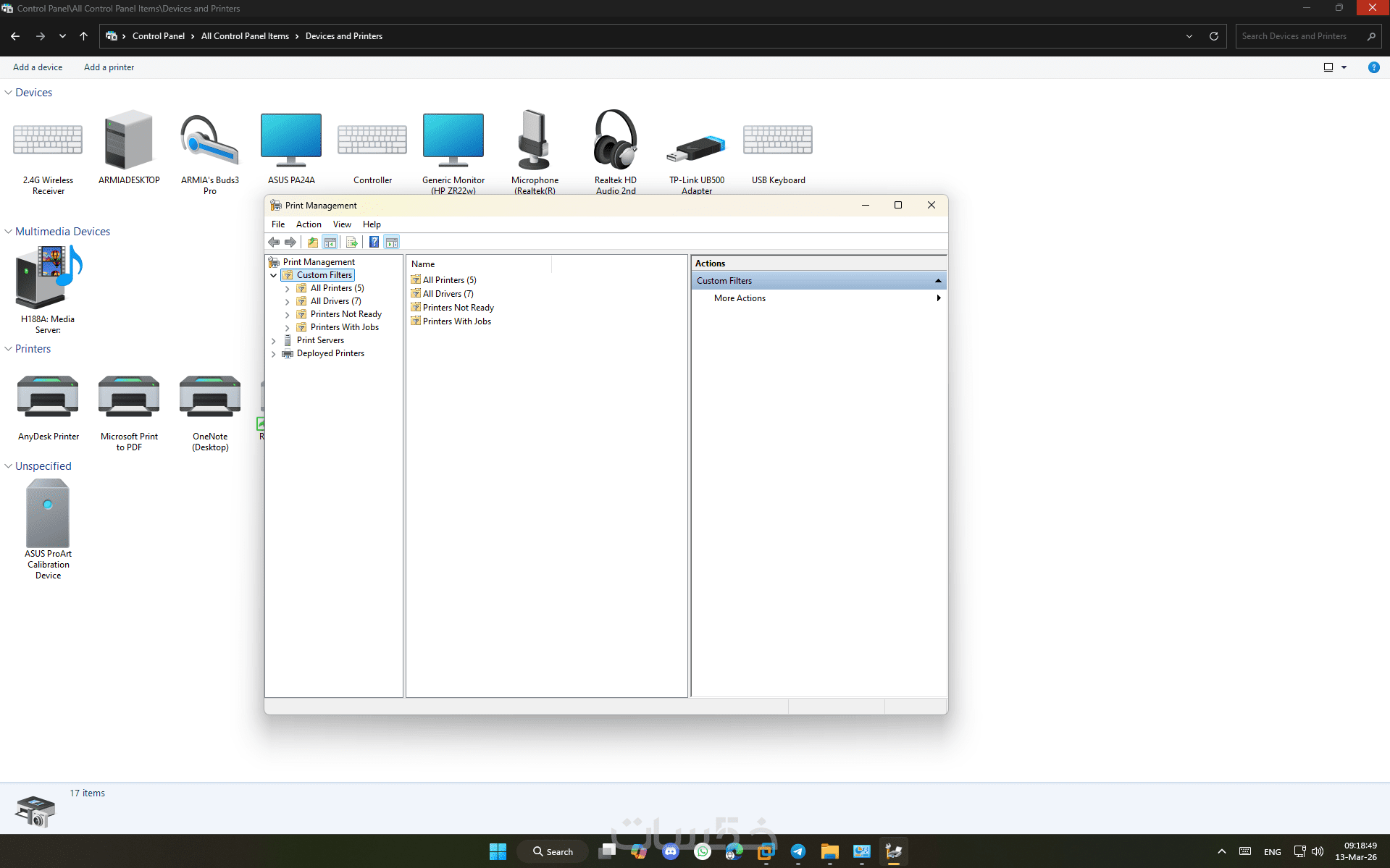Select Microsoft Print to PDF printer

pyautogui.click(x=129, y=413)
